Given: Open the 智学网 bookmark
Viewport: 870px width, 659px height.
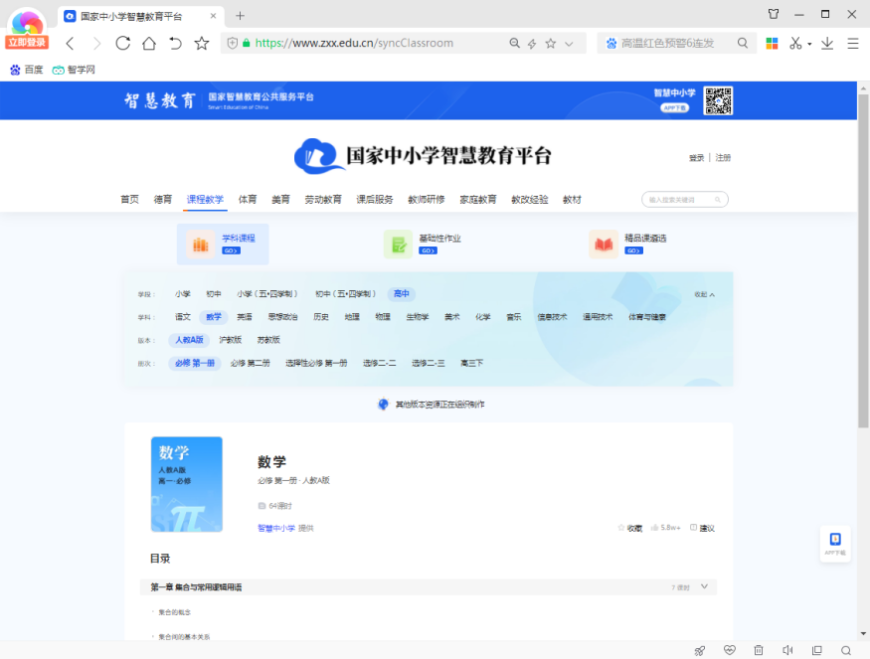Looking at the screenshot, I should coord(74,70).
